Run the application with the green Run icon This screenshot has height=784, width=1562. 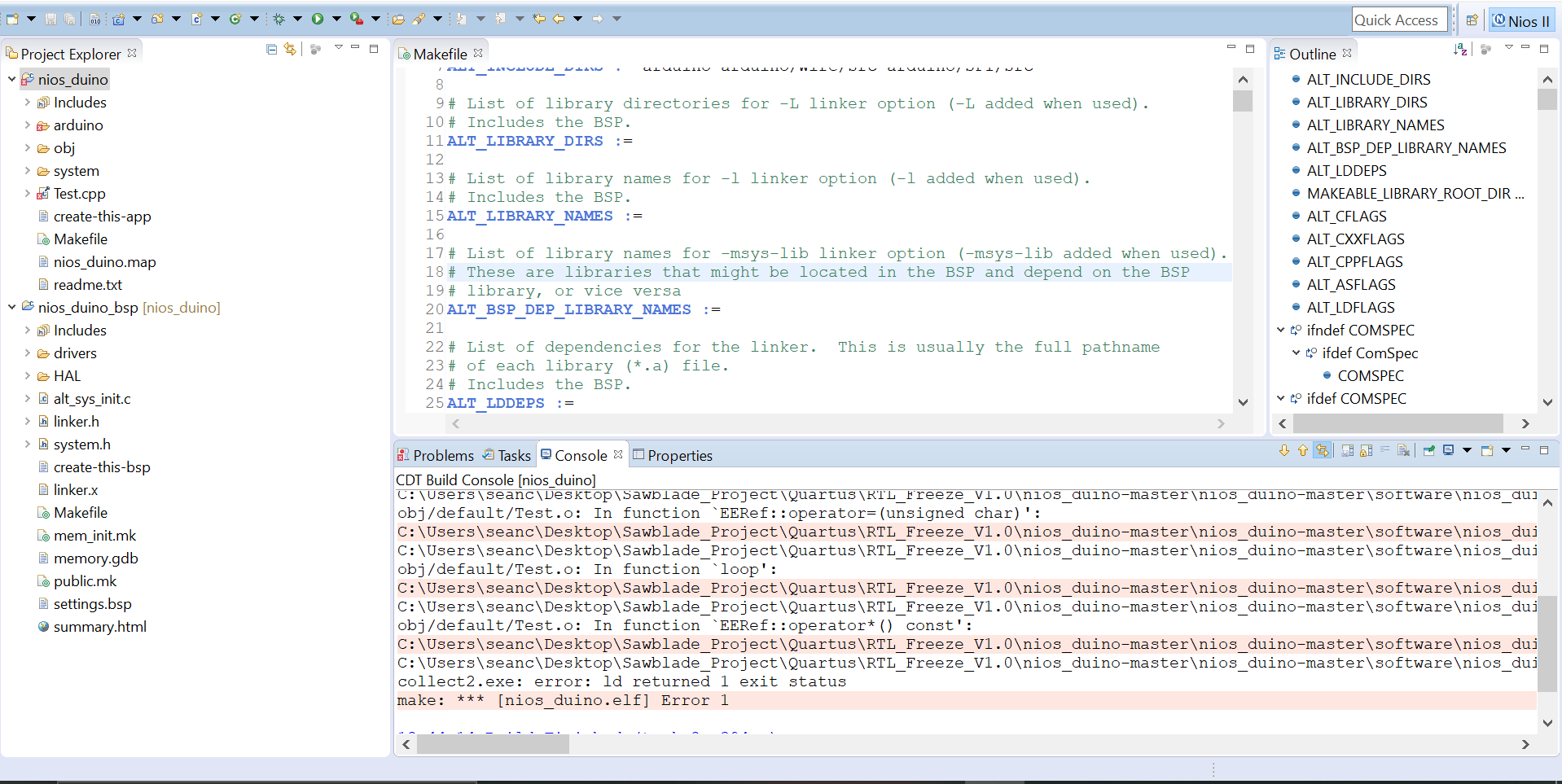pos(317,18)
